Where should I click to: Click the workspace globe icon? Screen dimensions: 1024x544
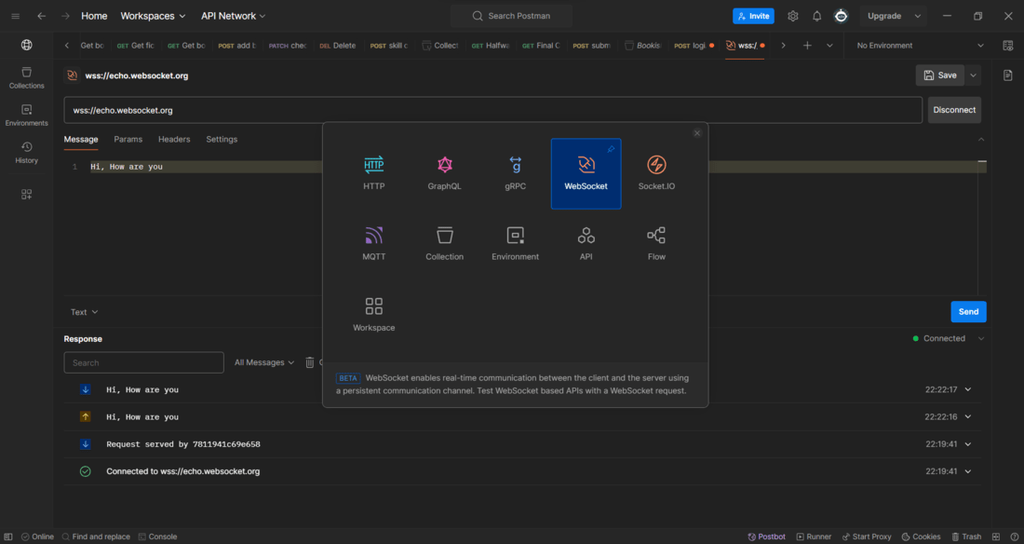click(27, 45)
